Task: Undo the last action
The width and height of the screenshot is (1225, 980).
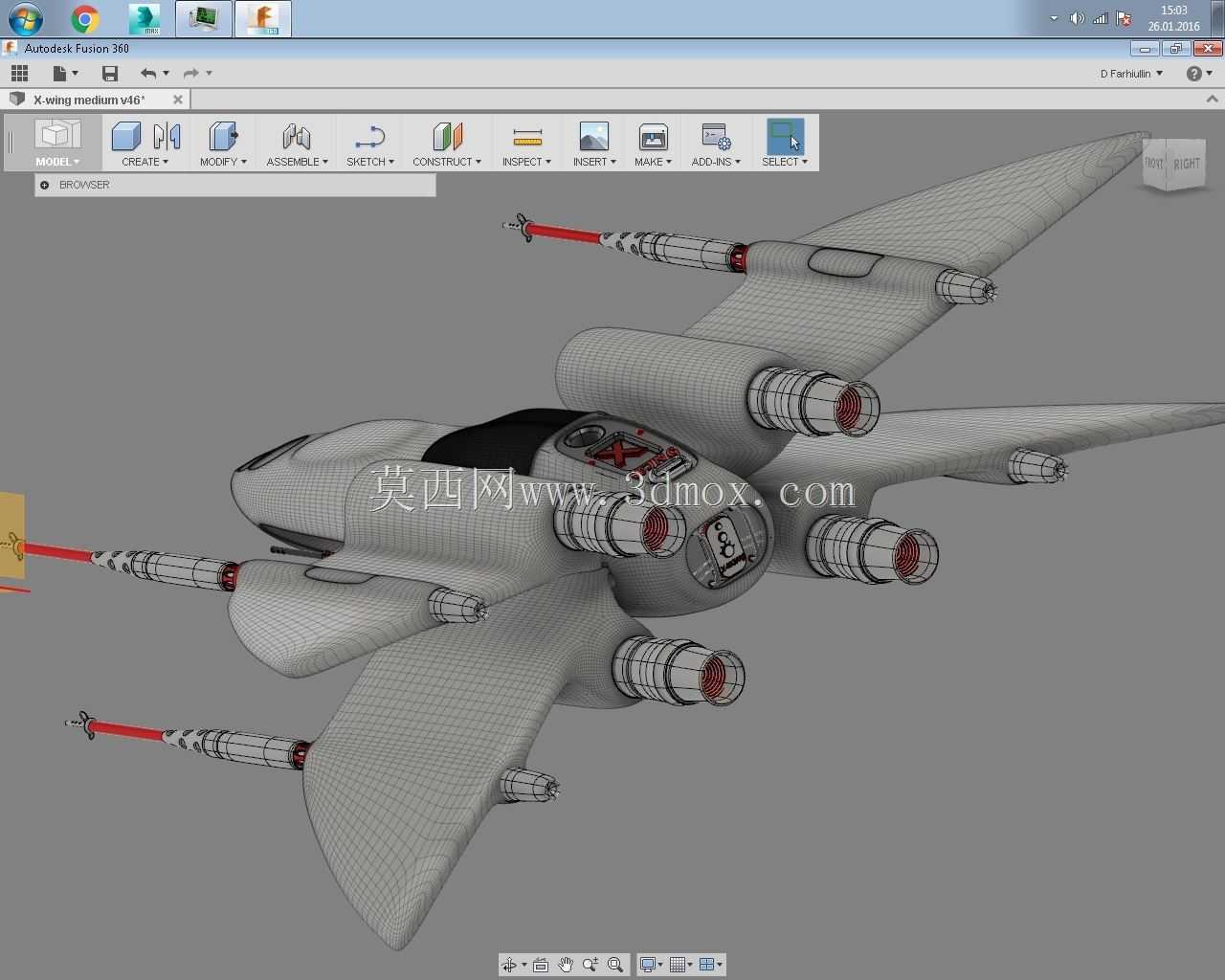Action: coord(147,73)
